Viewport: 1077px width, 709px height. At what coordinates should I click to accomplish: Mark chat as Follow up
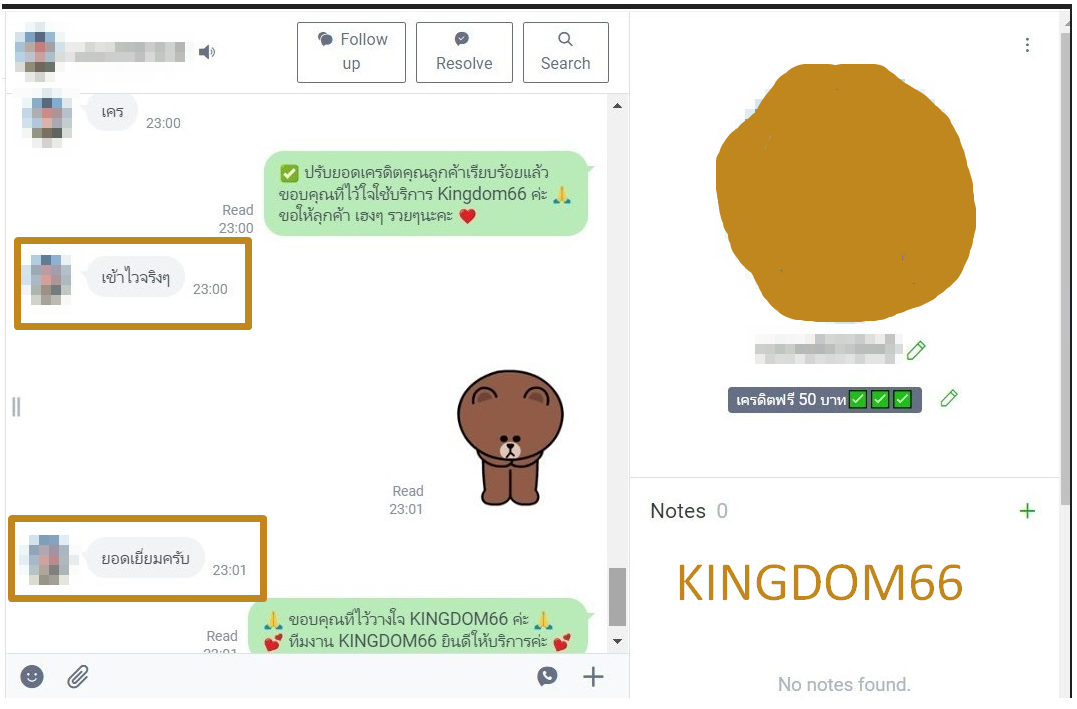pos(351,52)
